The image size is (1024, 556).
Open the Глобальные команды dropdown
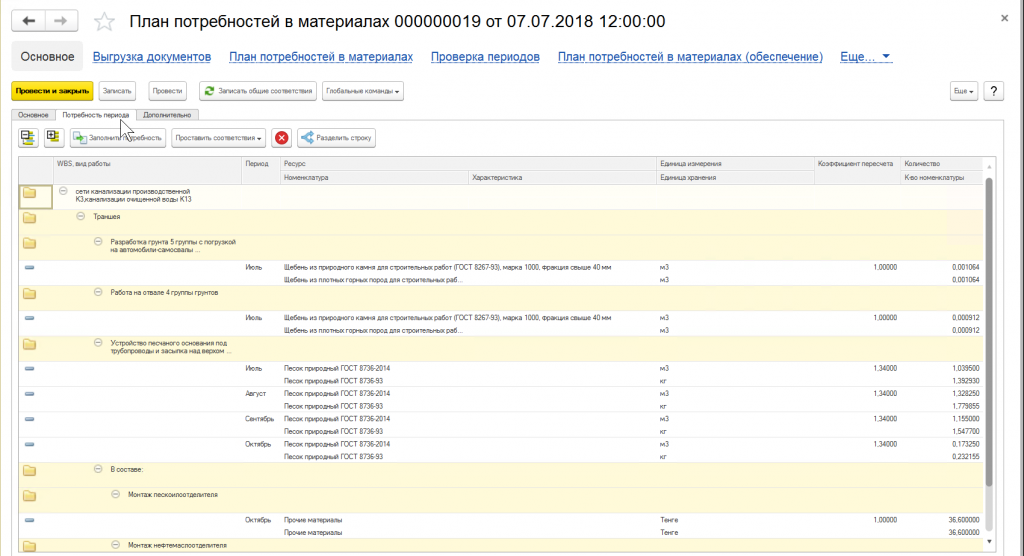click(x=362, y=91)
